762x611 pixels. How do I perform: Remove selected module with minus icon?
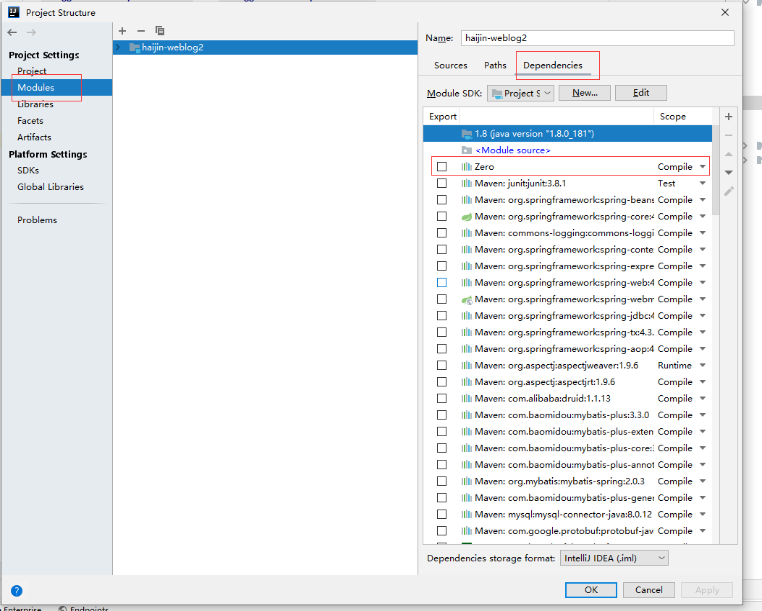point(141,31)
